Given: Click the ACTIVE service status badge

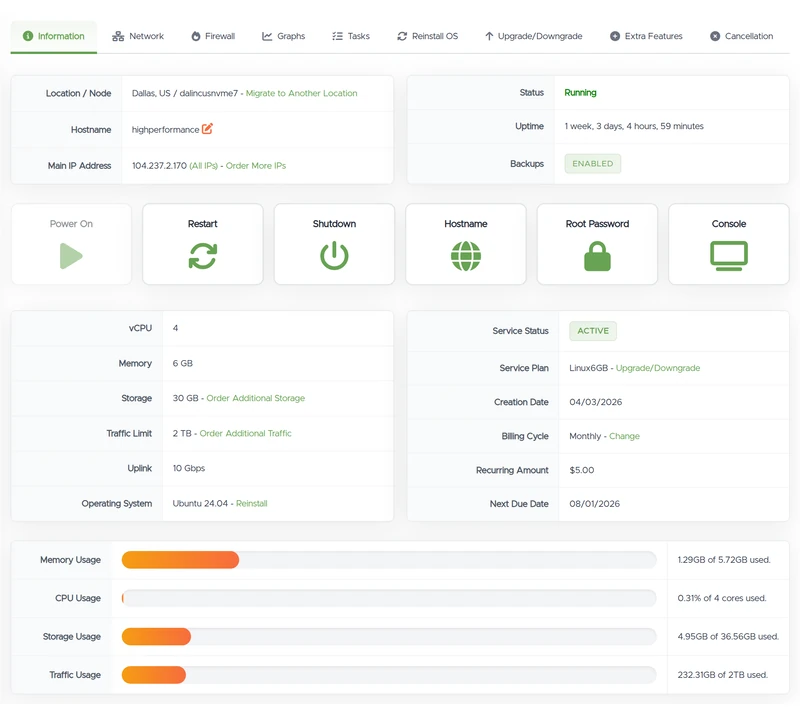Looking at the screenshot, I should click(593, 331).
